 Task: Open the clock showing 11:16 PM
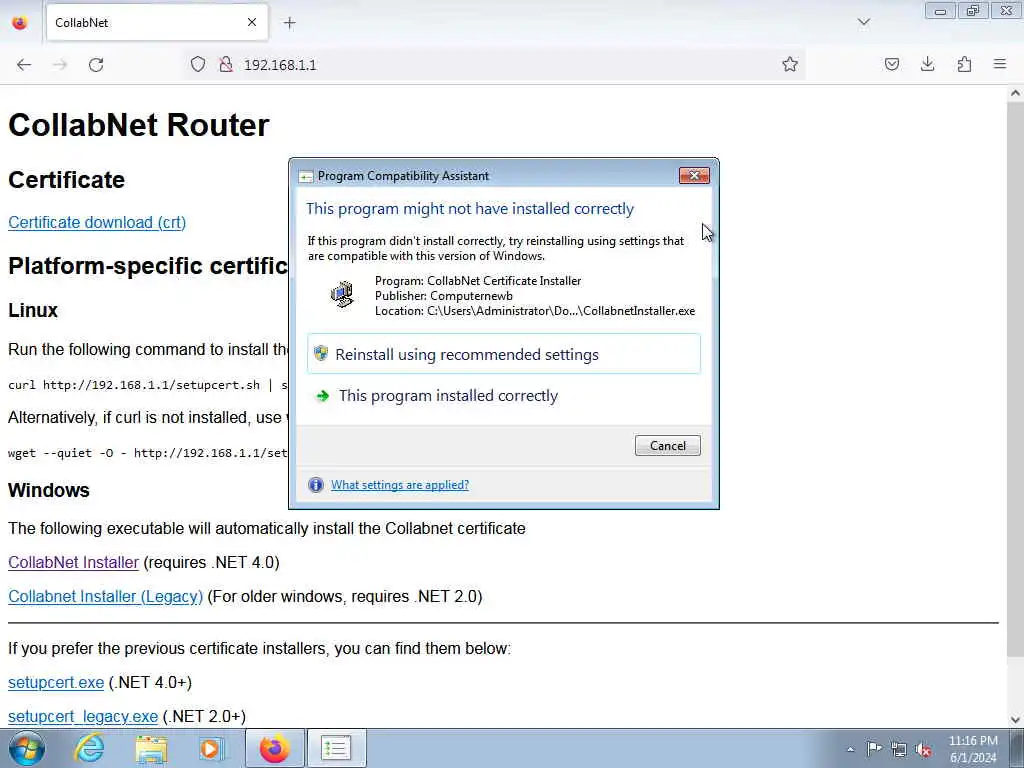973,749
